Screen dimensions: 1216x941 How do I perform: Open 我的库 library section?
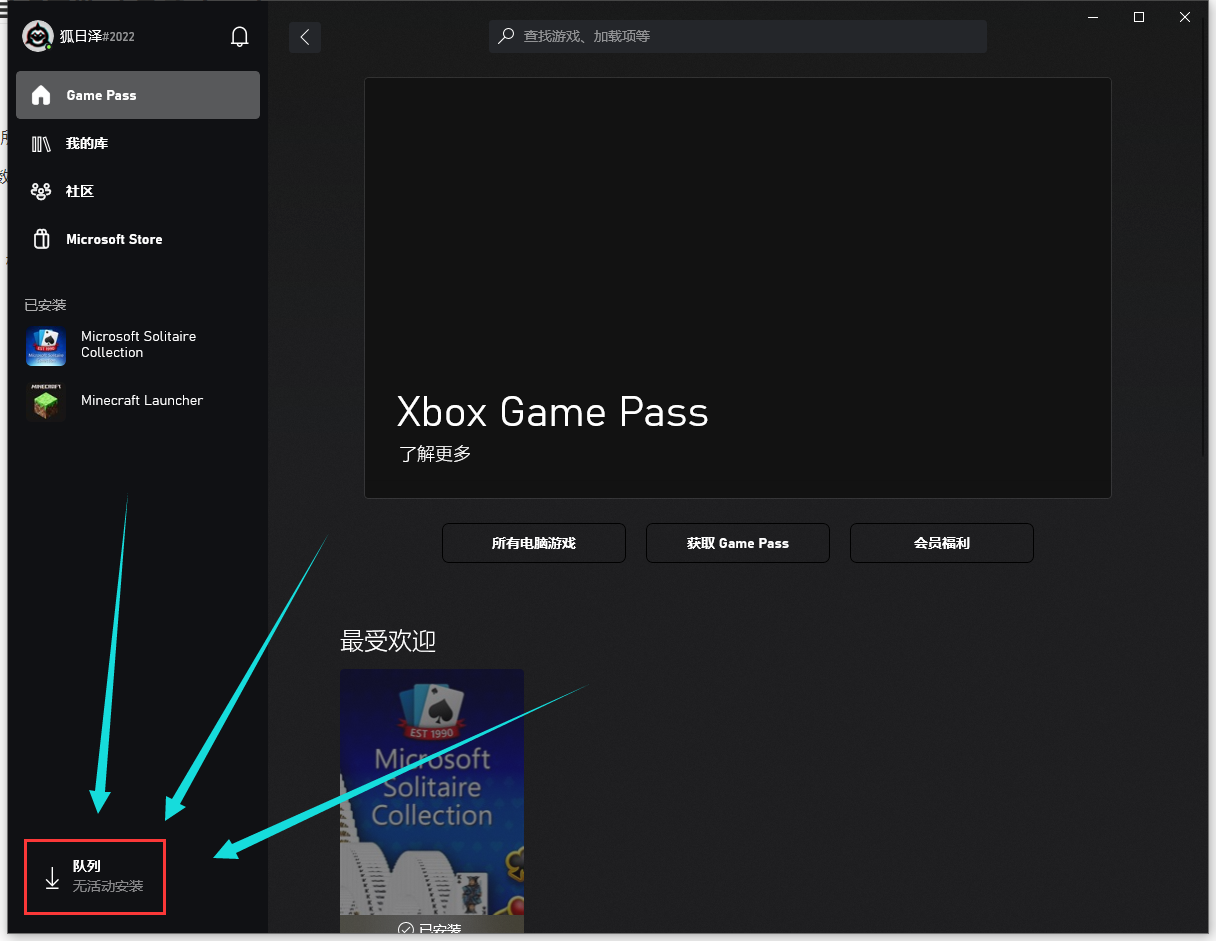point(87,144)
